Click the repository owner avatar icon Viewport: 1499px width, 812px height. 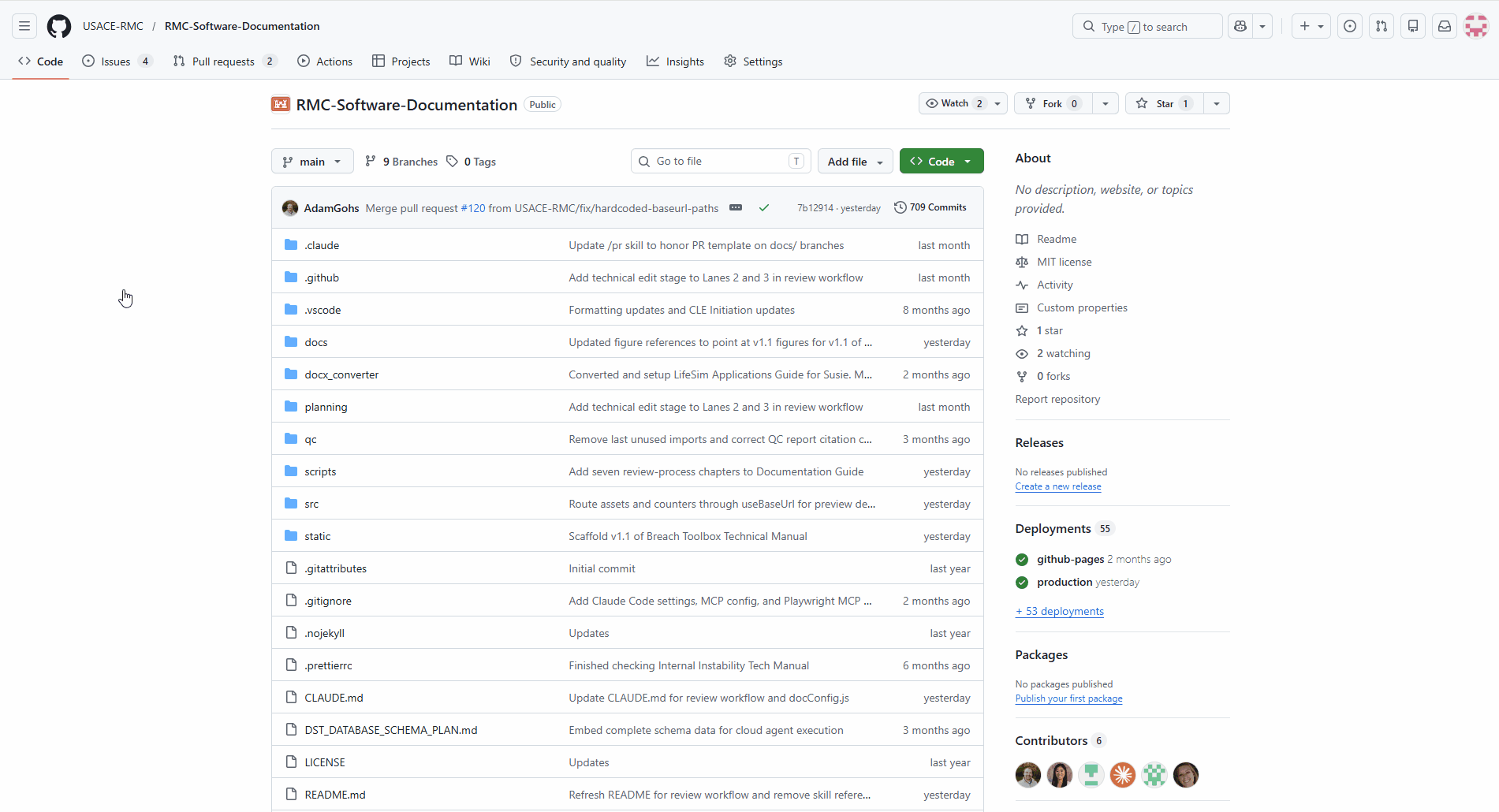pyautogui.click(x=281, y=104)
